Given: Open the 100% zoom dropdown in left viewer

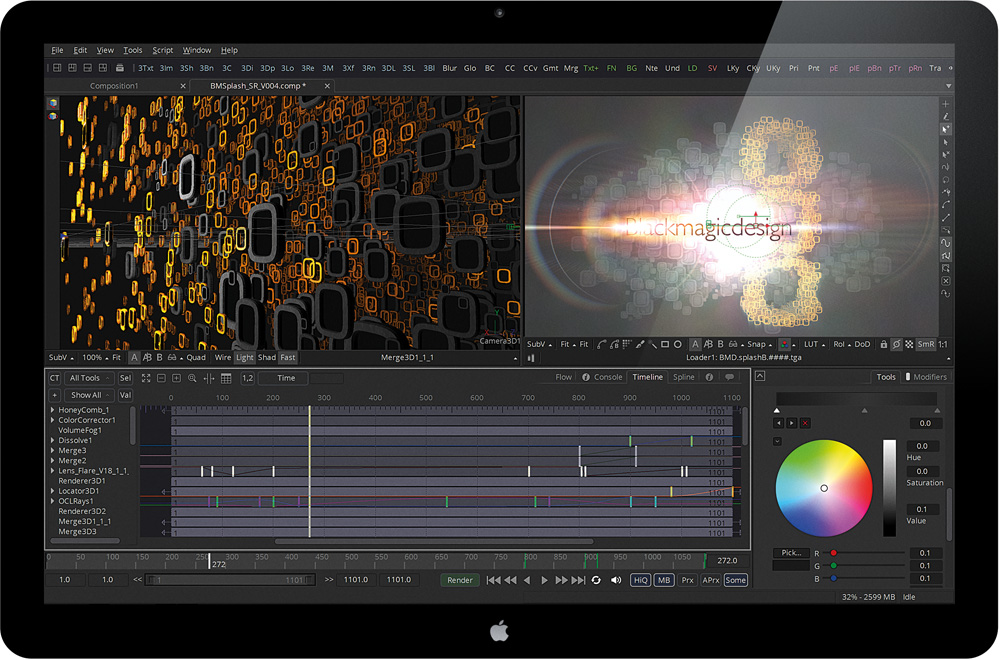Looking at the screenshot, I should click(x=94, y=358).
